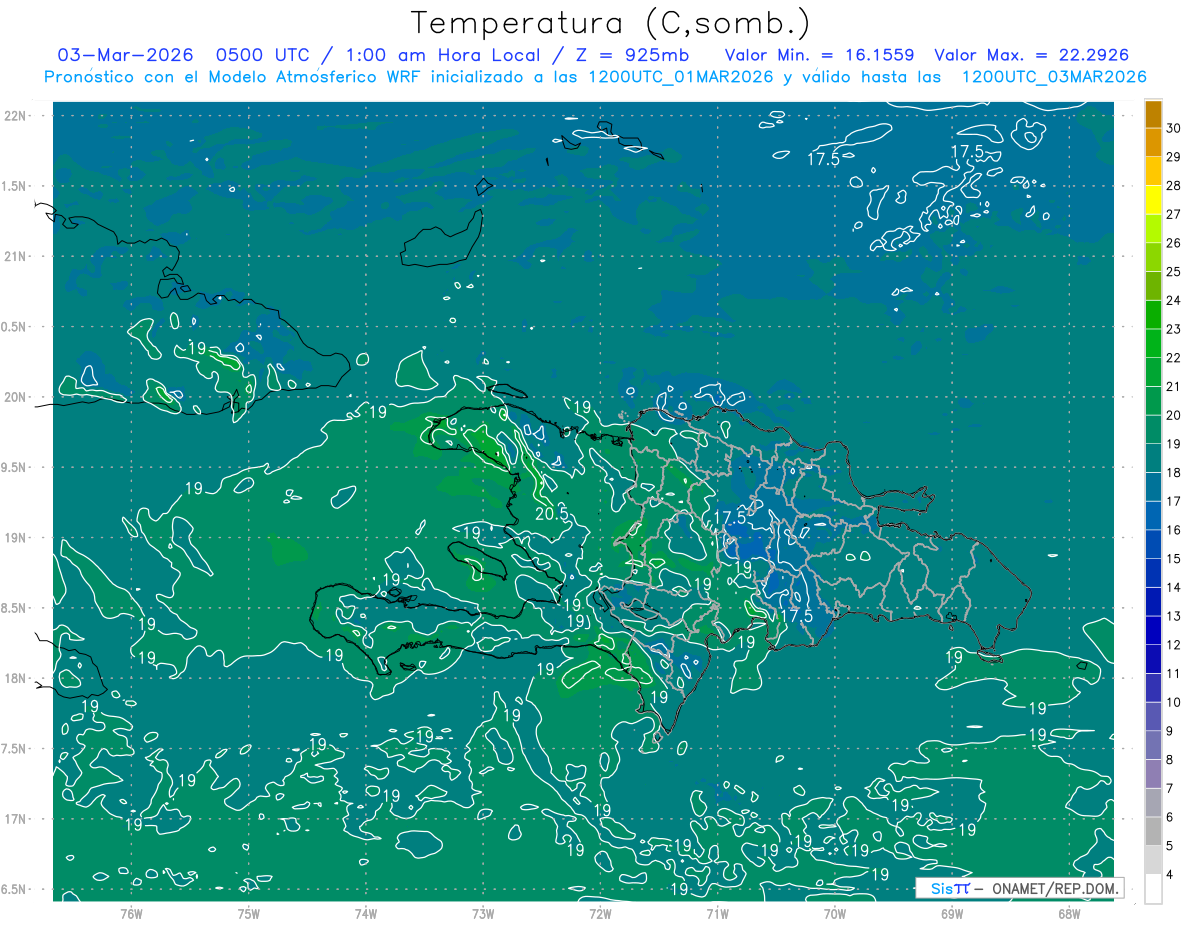
Task: Click colorbar label "10"
Action: (1174, 702)
